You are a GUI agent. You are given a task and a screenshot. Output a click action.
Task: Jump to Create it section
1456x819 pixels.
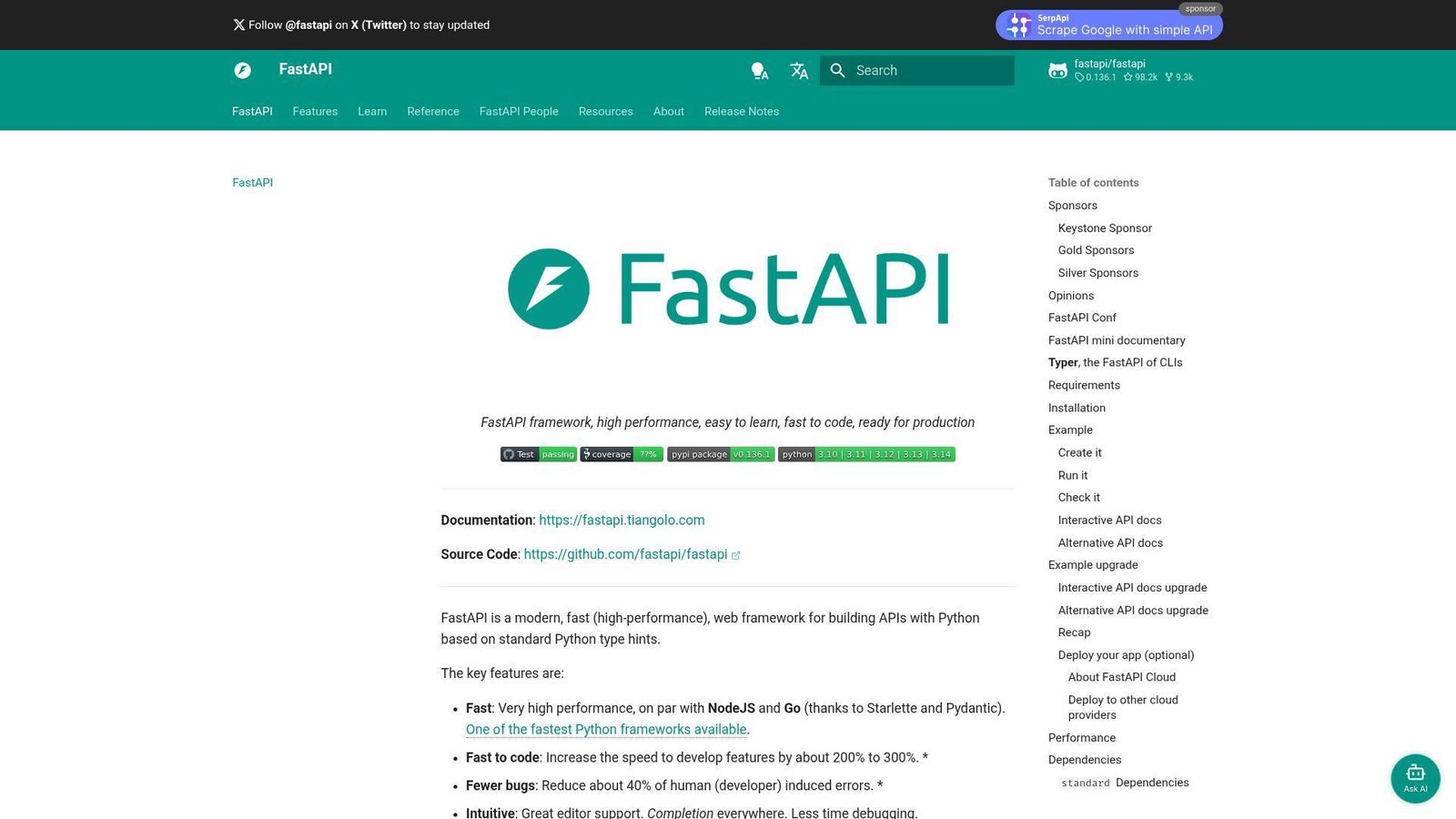(x=1080, y=452)
